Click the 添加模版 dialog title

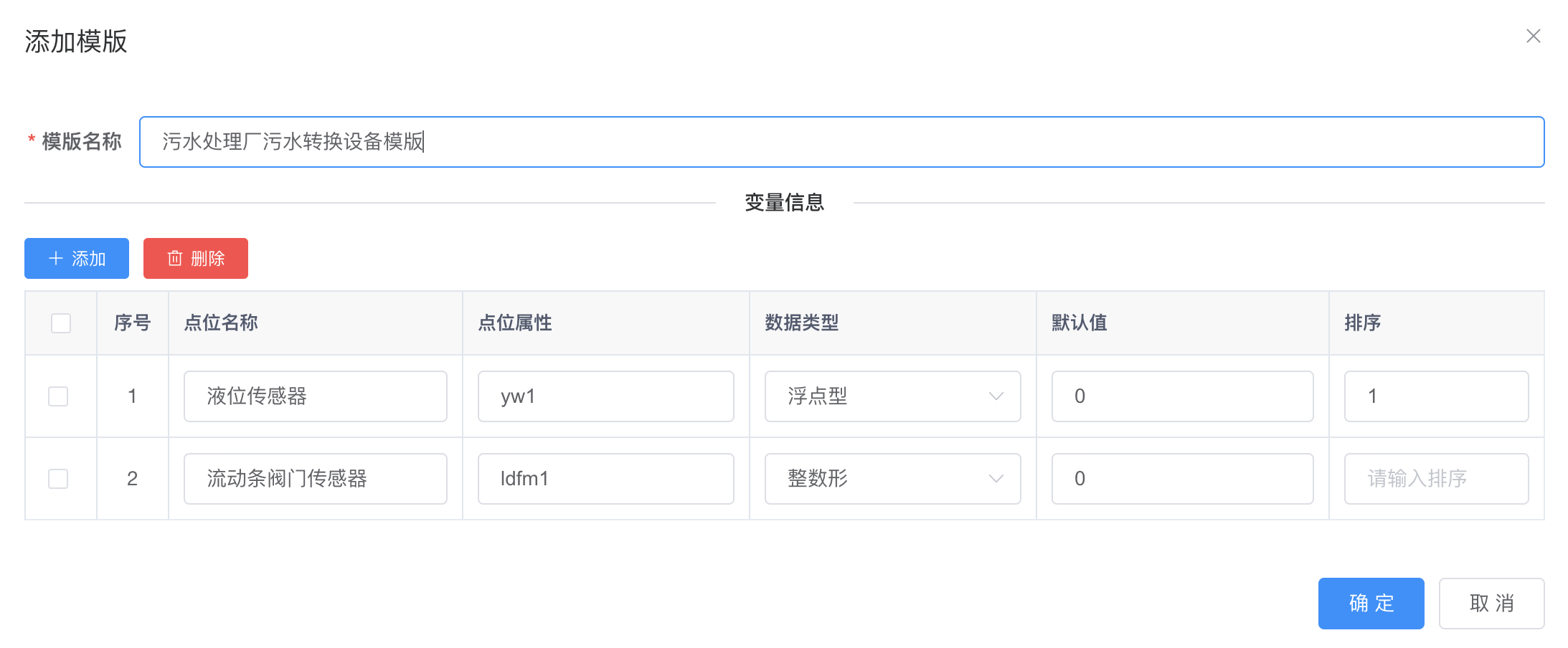click(76, 42)
